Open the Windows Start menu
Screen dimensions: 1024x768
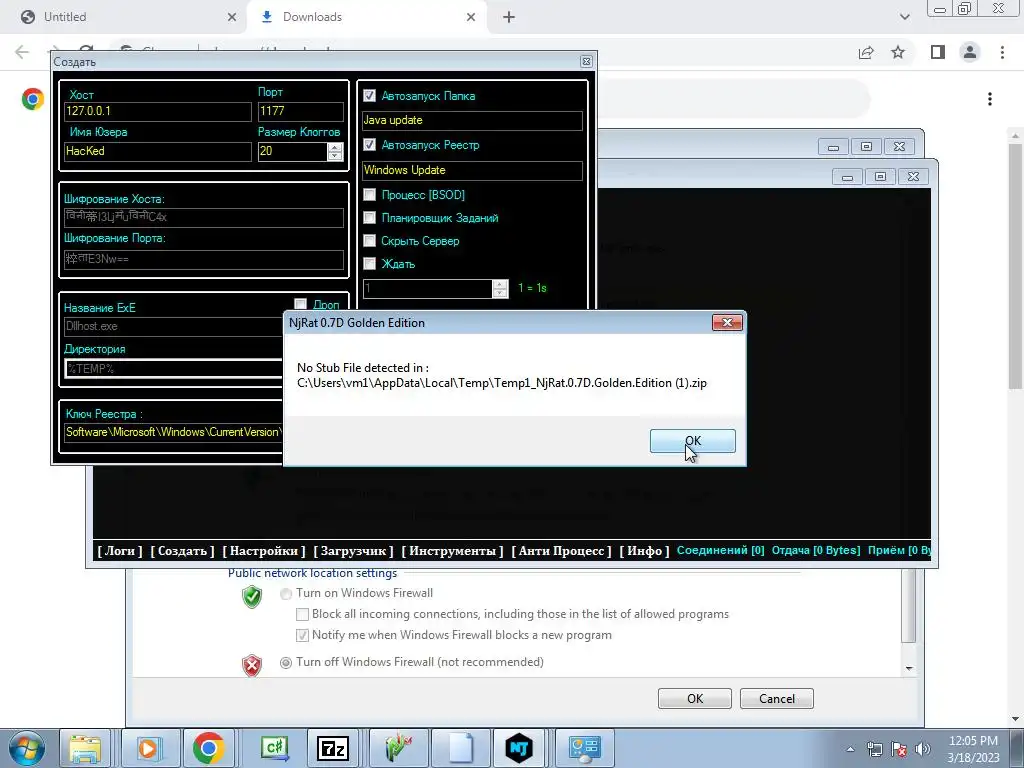(27, 748)
